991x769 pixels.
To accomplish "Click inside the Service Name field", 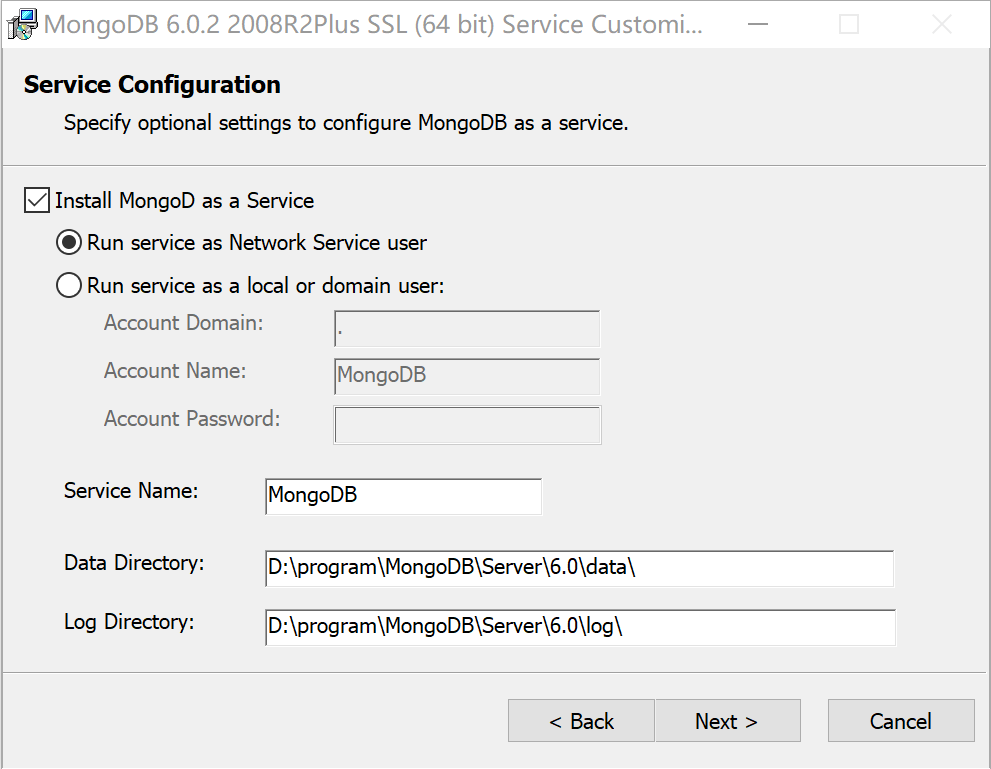I will pos(402,495).
